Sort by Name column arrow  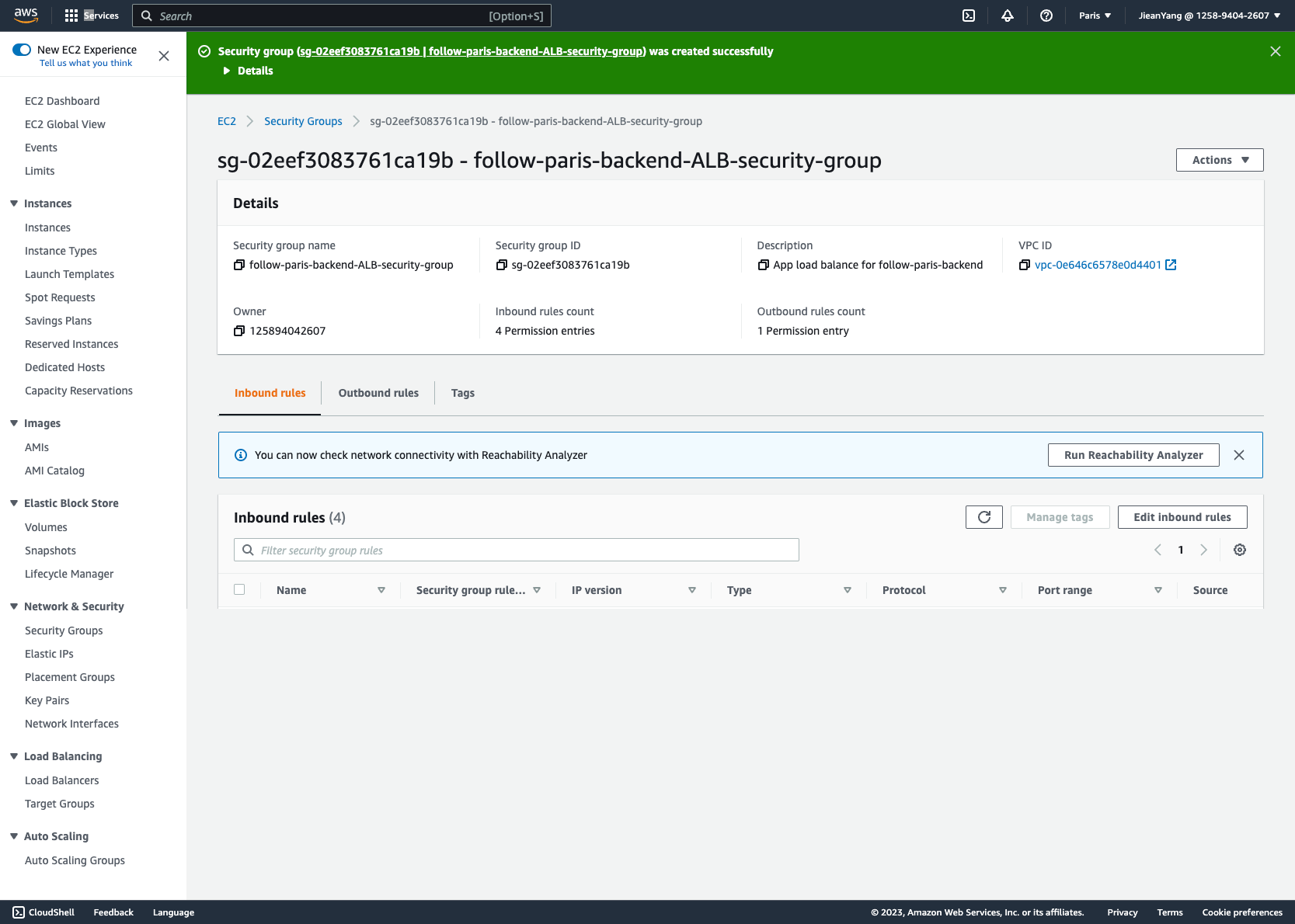(381, 590)
